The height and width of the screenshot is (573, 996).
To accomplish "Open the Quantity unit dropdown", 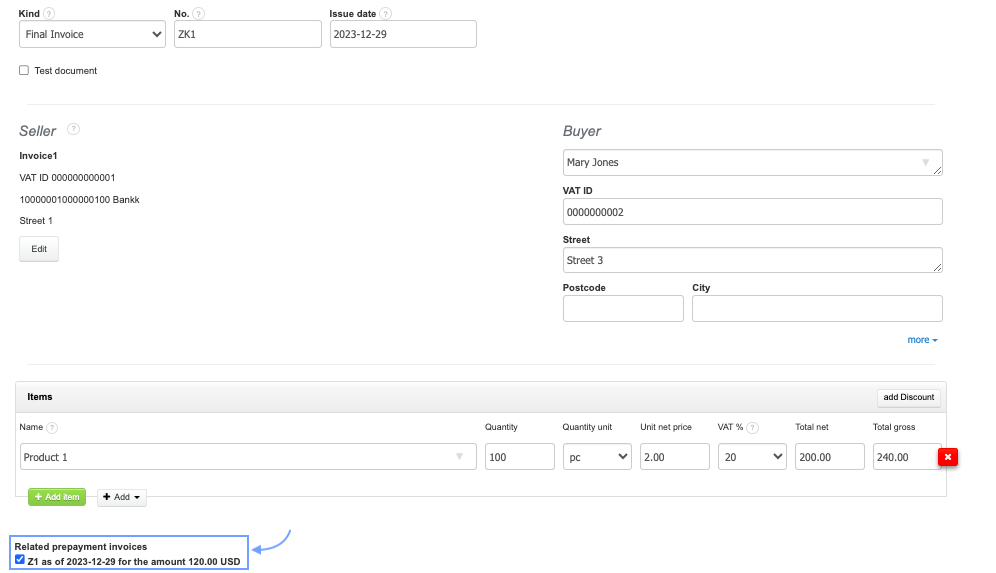I will tap(596, 457).
